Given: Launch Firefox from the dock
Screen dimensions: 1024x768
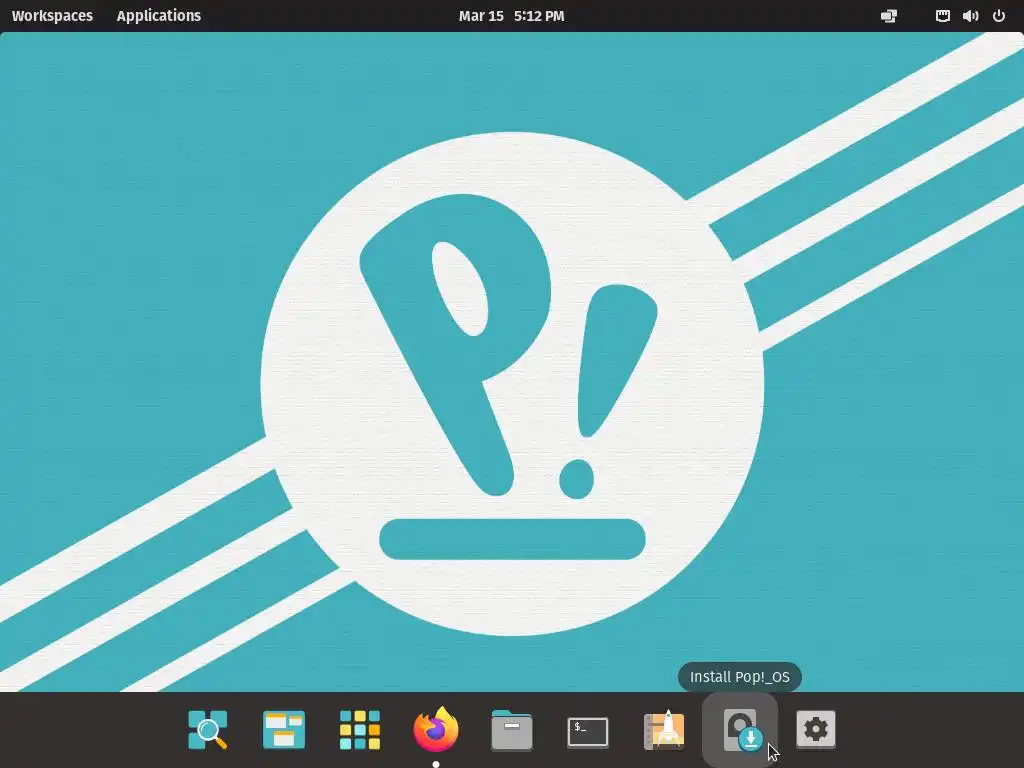Looking at the screenshot, I should point(436,729).
